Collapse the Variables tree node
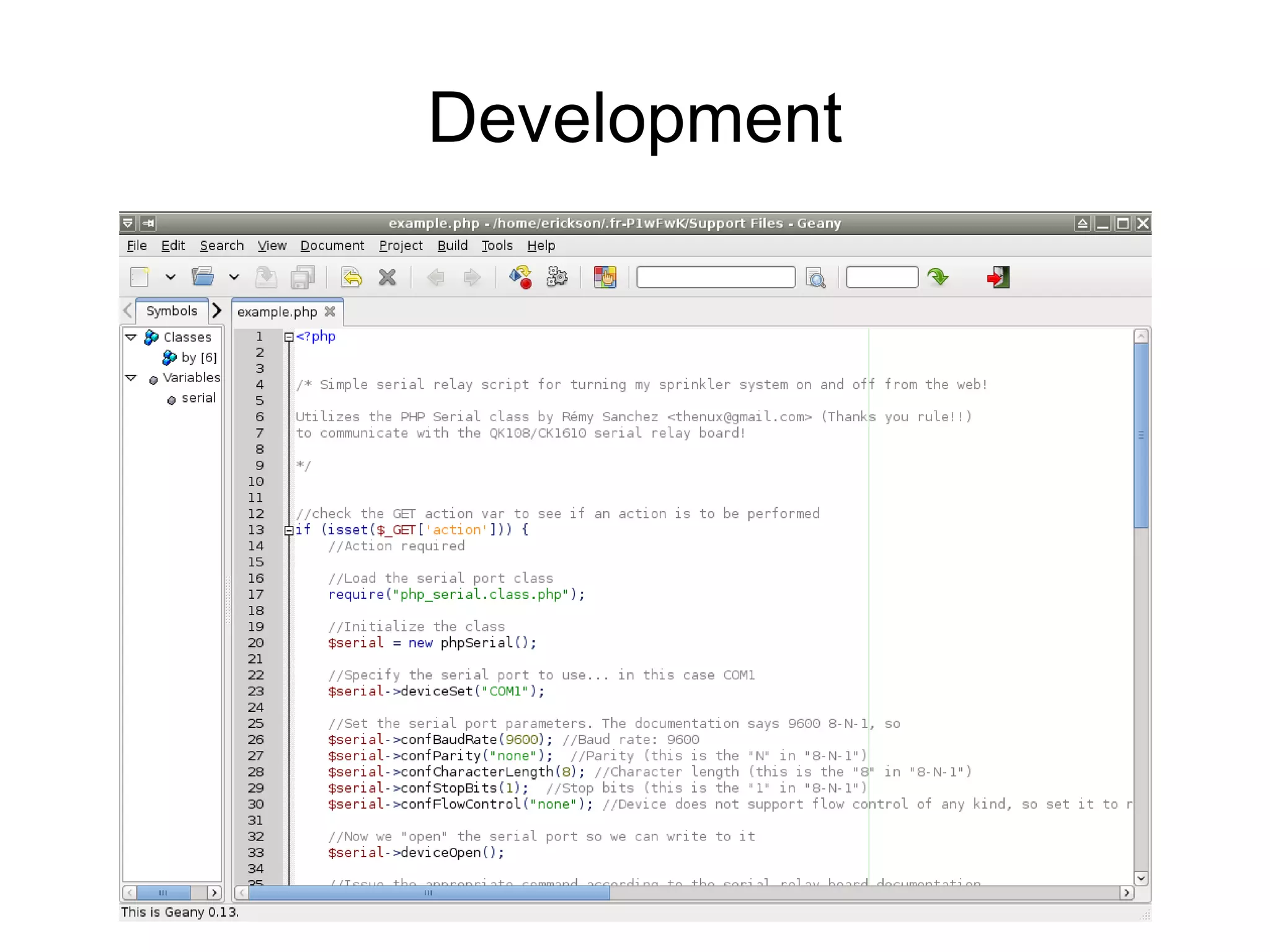Screen dimensions: 1270x952 [x=131, y=378]
